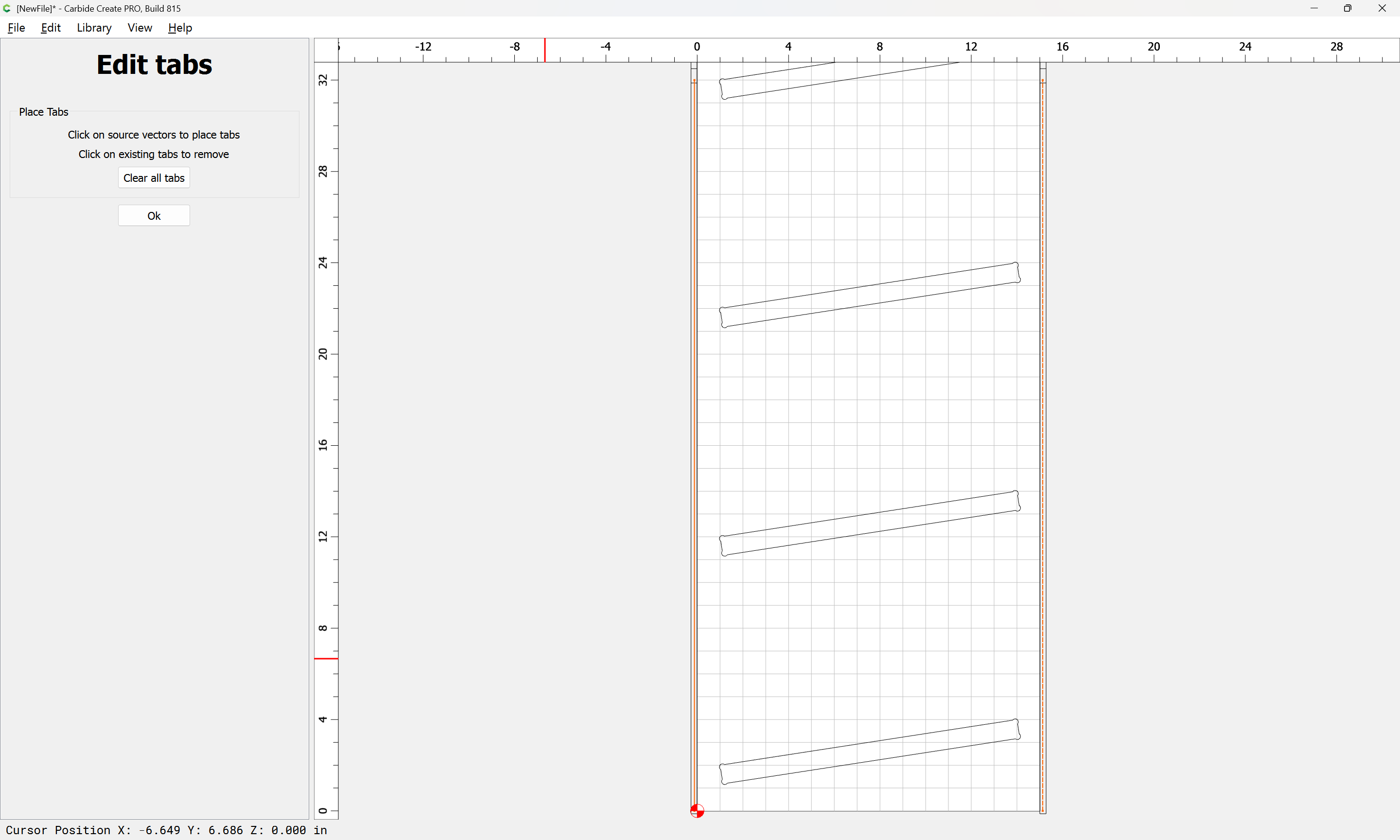Open the View menu
The width and height of the screenshot is (1400, 840).
coord(140,28)
